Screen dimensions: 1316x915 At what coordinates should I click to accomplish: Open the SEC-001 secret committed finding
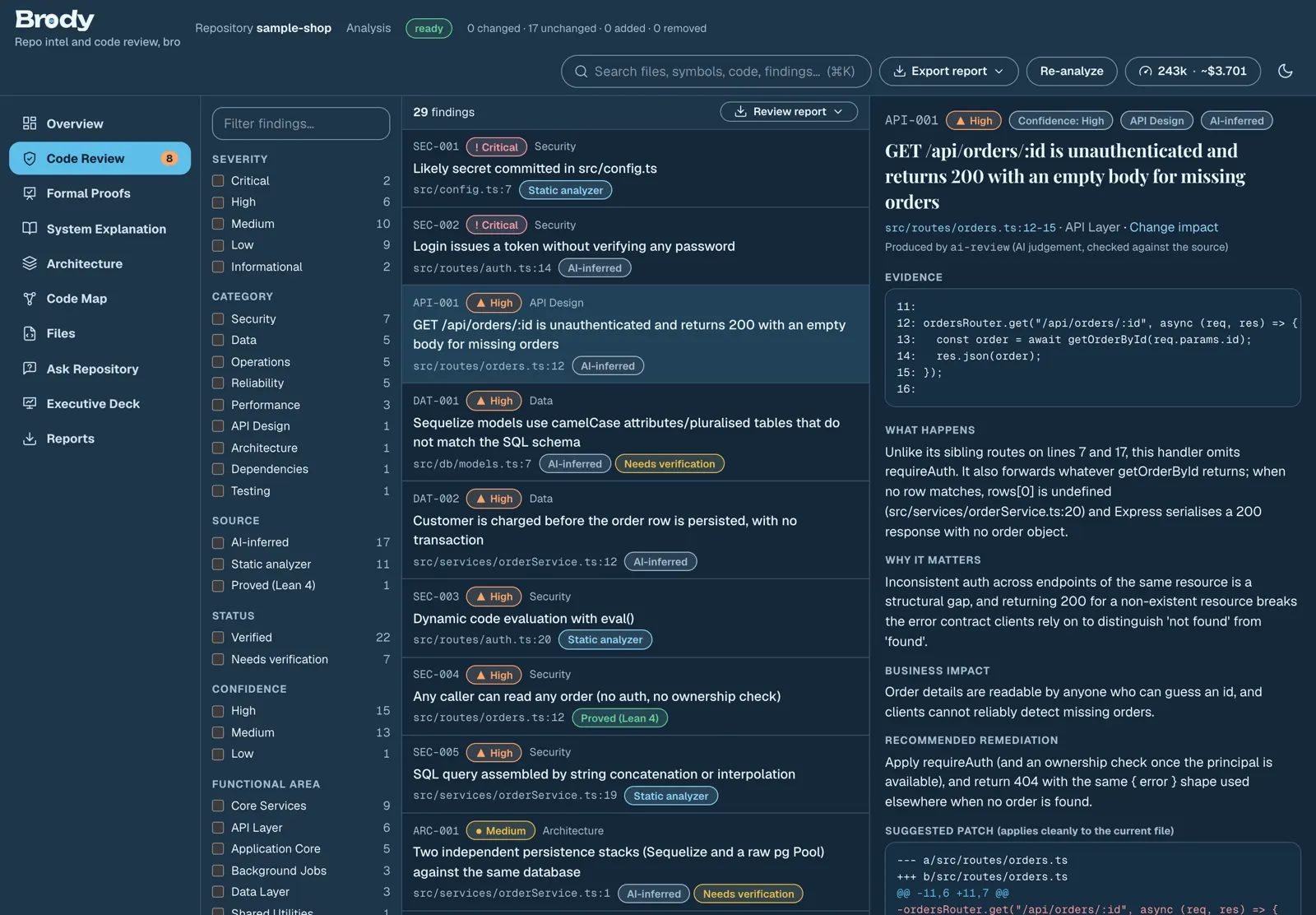(635, 168)
